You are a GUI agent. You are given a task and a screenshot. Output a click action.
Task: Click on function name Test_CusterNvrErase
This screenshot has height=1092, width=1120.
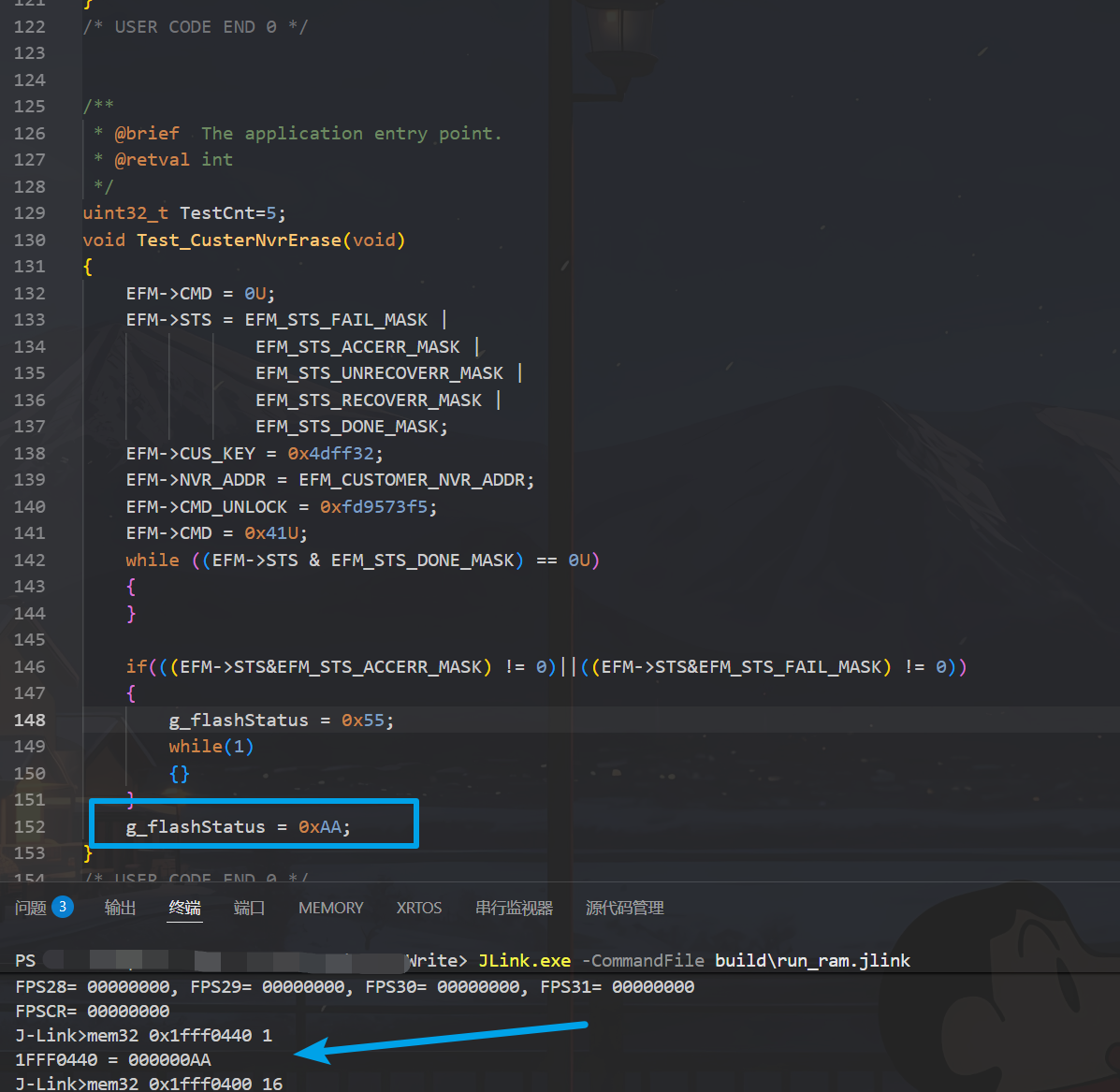[239, 240]
